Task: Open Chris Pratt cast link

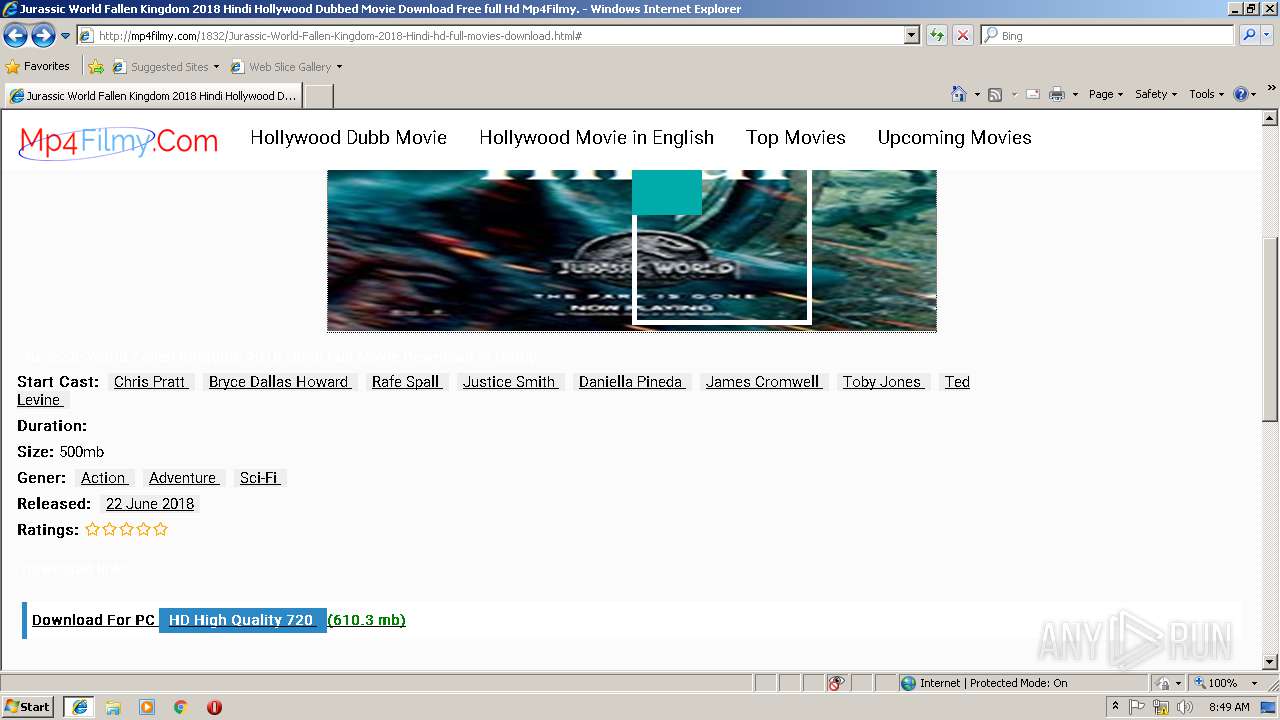Action: point(150,382)
